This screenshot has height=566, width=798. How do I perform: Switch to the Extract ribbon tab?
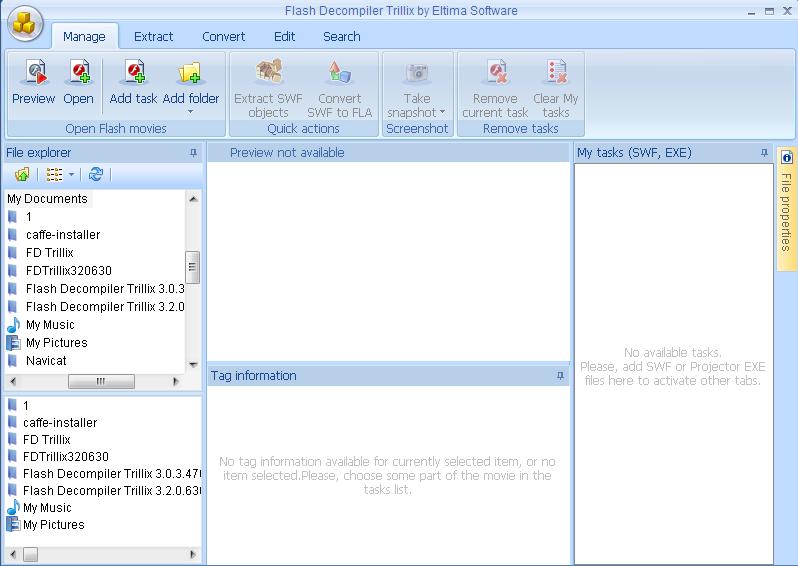pos(153,37)
